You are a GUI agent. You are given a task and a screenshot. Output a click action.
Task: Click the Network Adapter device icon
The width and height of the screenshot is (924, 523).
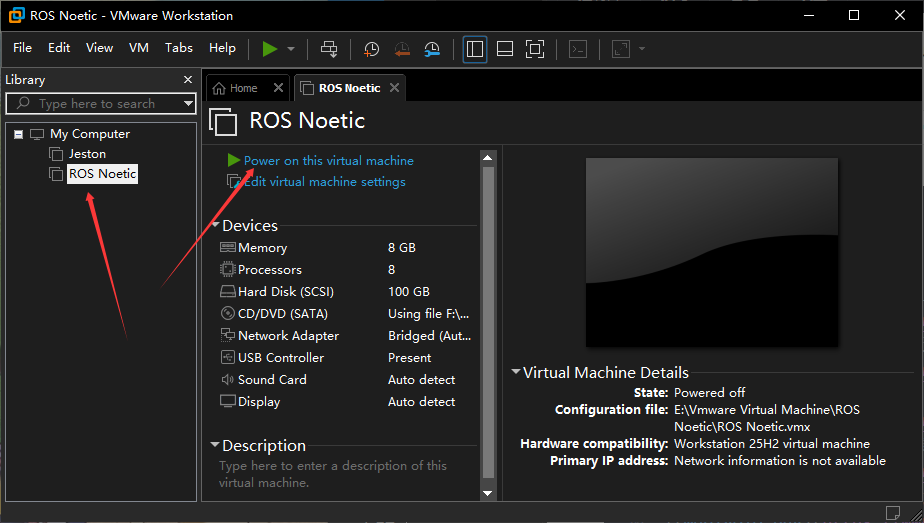227,335
